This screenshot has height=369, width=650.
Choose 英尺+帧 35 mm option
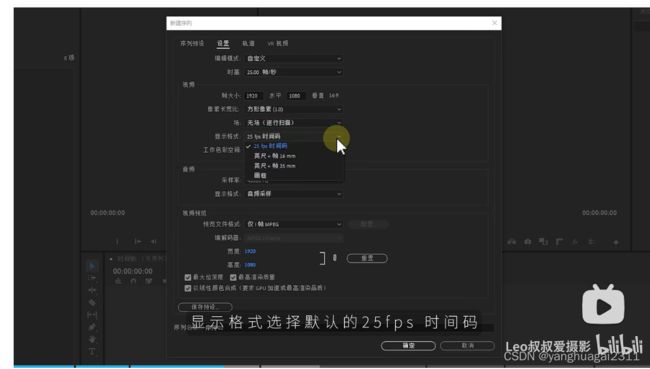pyautogui.click(x=294, y=166)
